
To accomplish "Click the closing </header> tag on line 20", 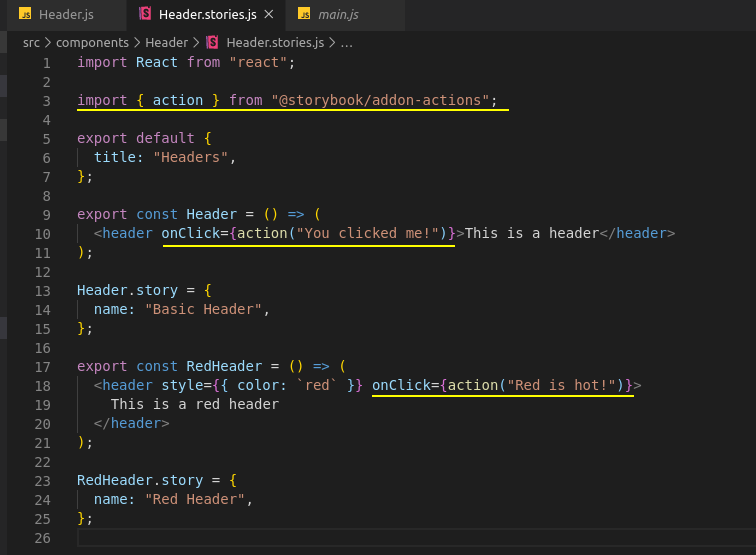I will tap(132, 423).
